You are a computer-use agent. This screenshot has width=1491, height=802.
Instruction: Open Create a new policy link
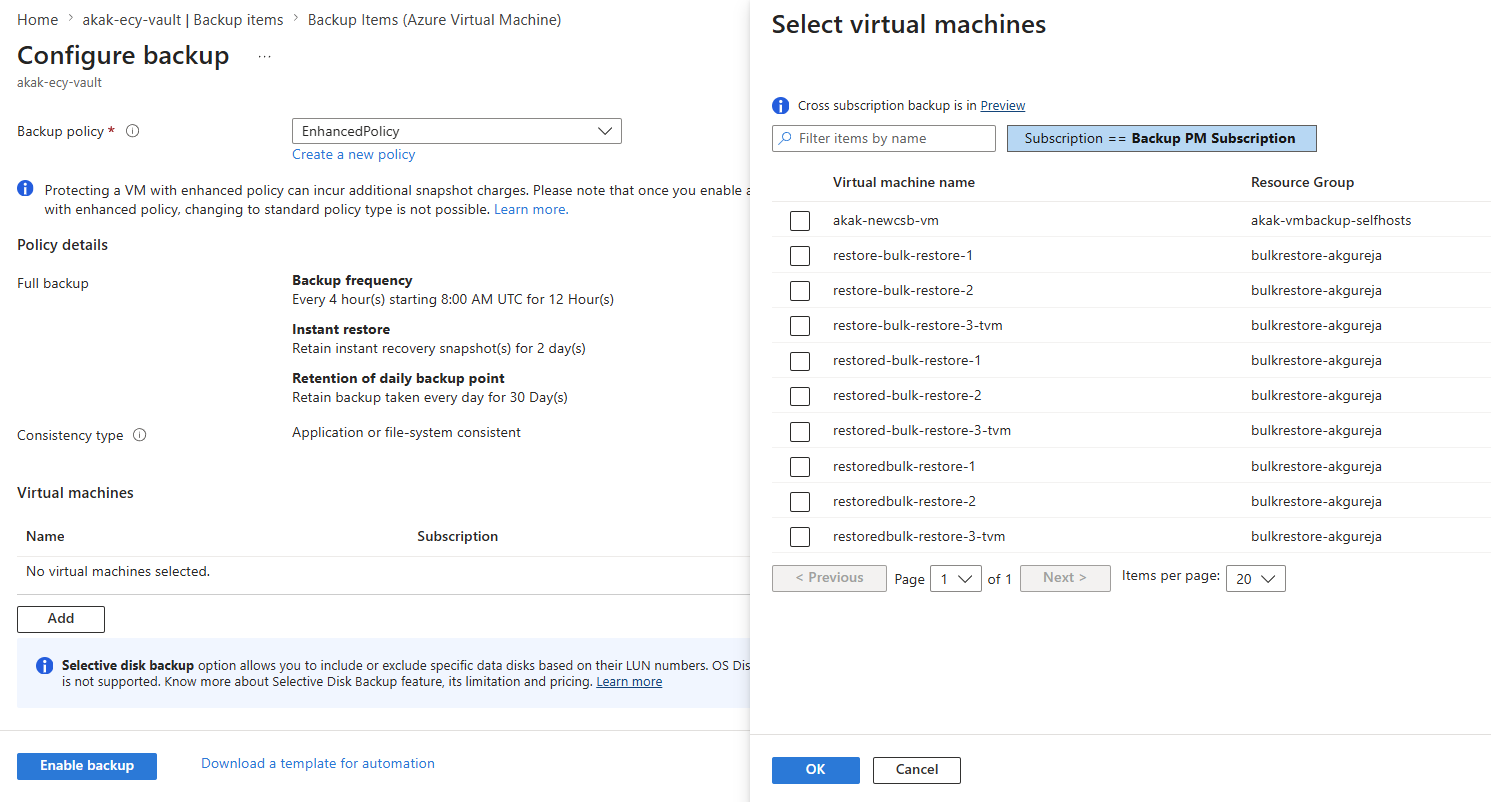pos(354,154)
